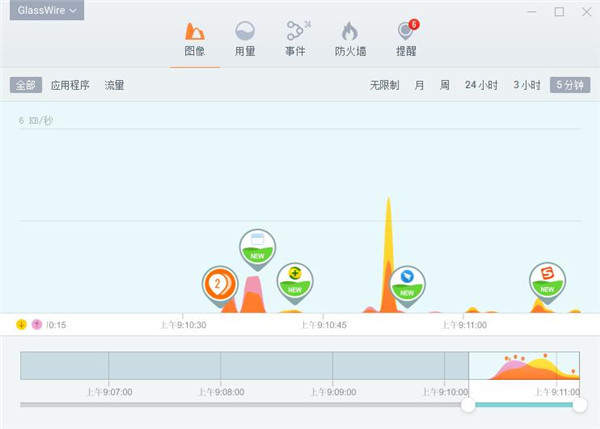Click the yellow download arrow legend icon
Image resolution: width=600 pixels, height=429 pixels.
coord(22,324)
